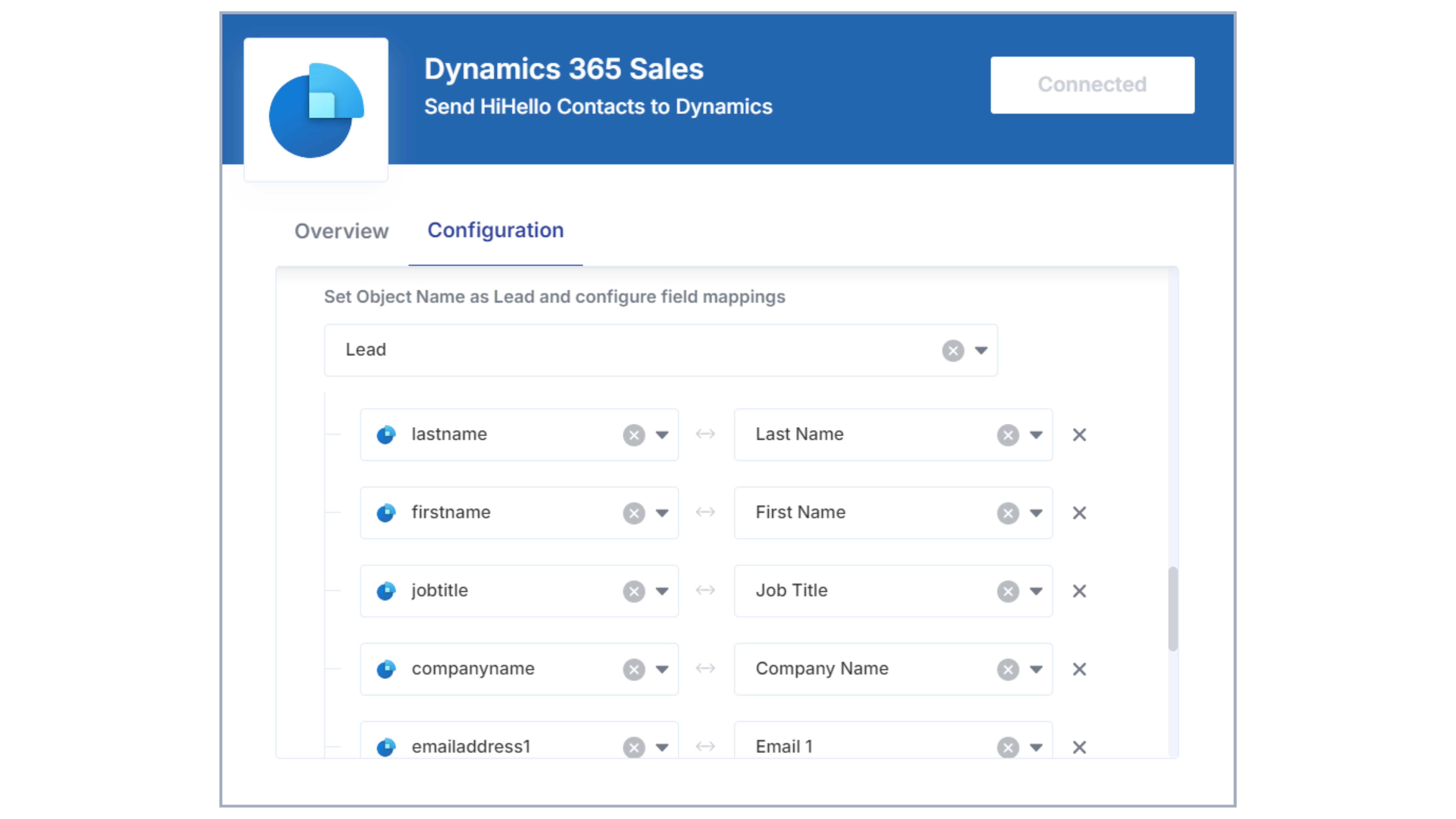The width and height of the screenshot is (1456, 819).
Task: Click the Lead object name field
Action: click(x=660, y=350)
